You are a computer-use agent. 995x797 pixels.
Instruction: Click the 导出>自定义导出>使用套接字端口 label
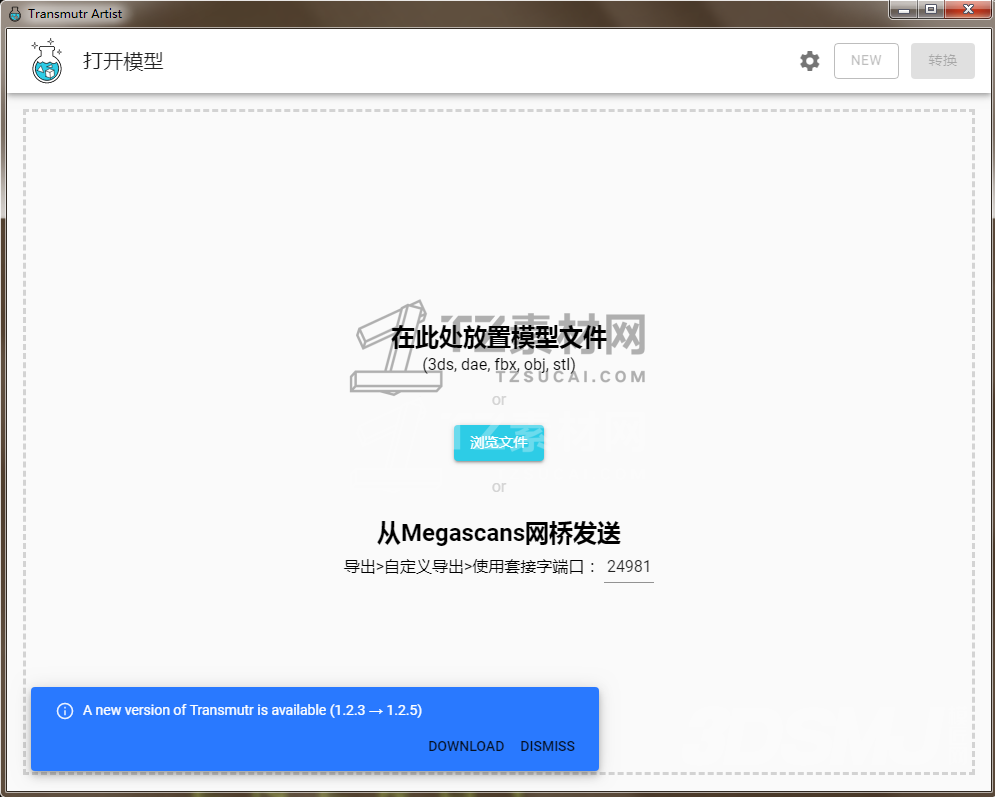click(x=470, y=567)
